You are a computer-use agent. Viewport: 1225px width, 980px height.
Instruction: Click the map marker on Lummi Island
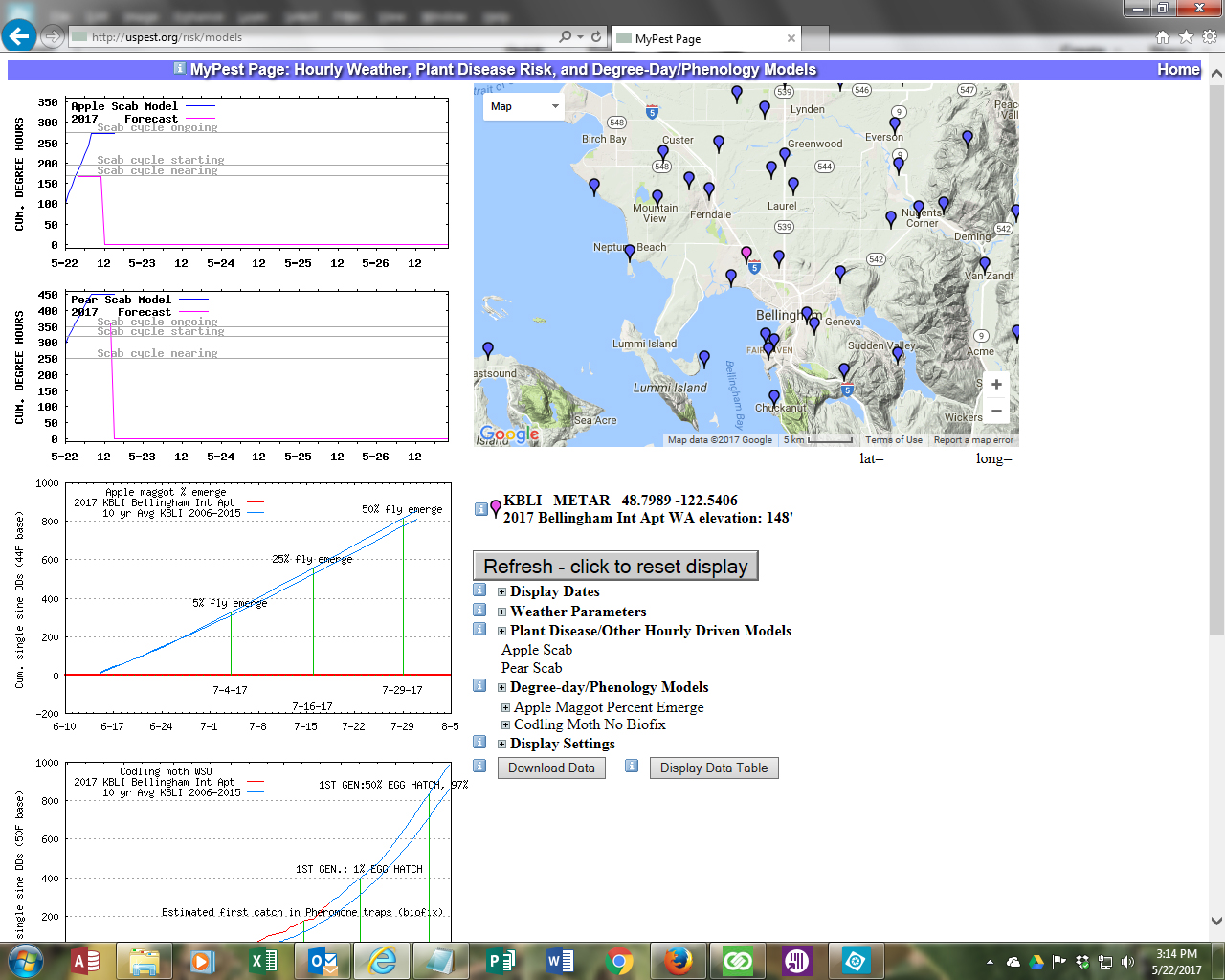coord(704,359)
